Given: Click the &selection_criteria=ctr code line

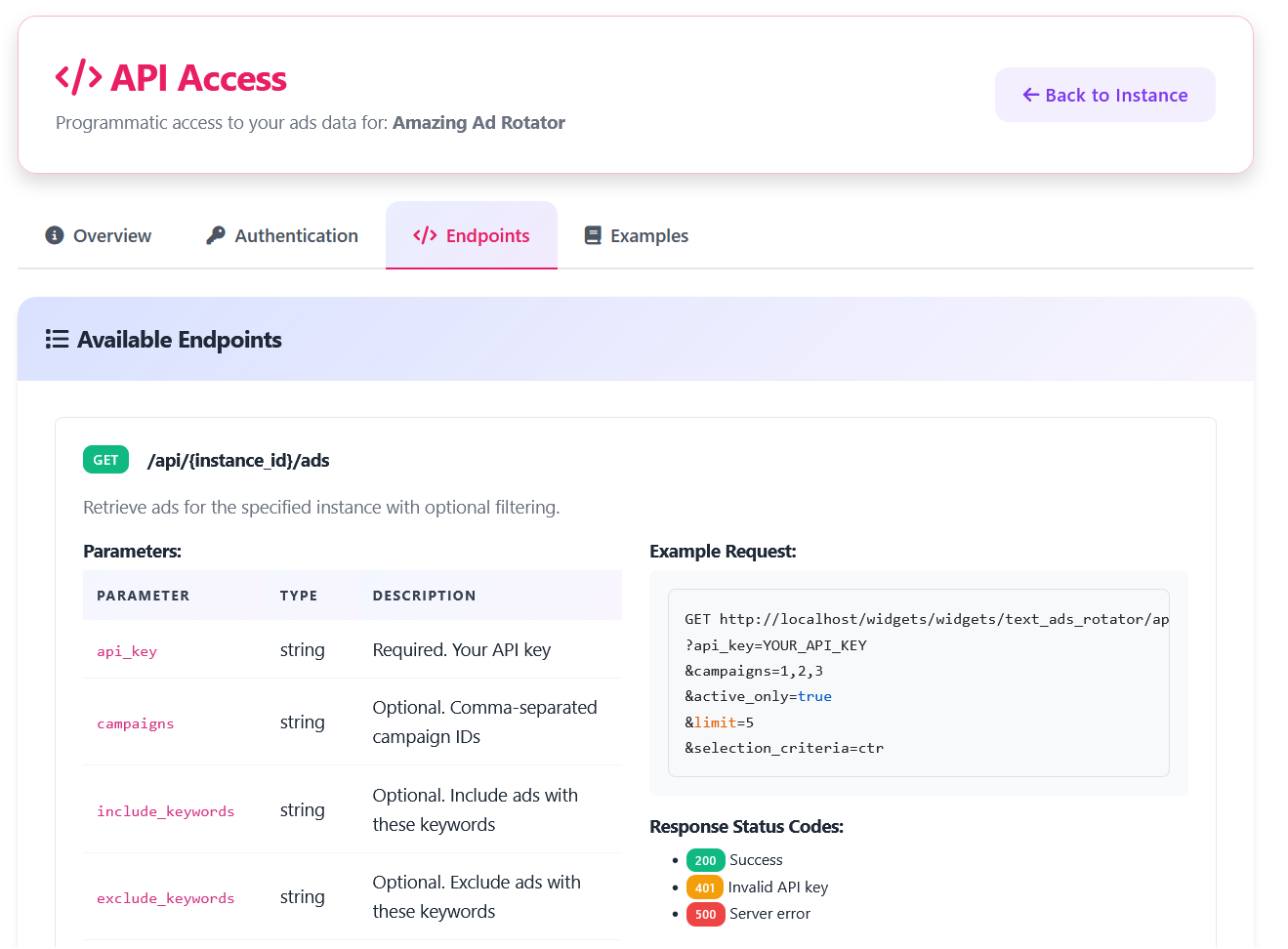Looking at the screenshot, I should tap(784, 748).
